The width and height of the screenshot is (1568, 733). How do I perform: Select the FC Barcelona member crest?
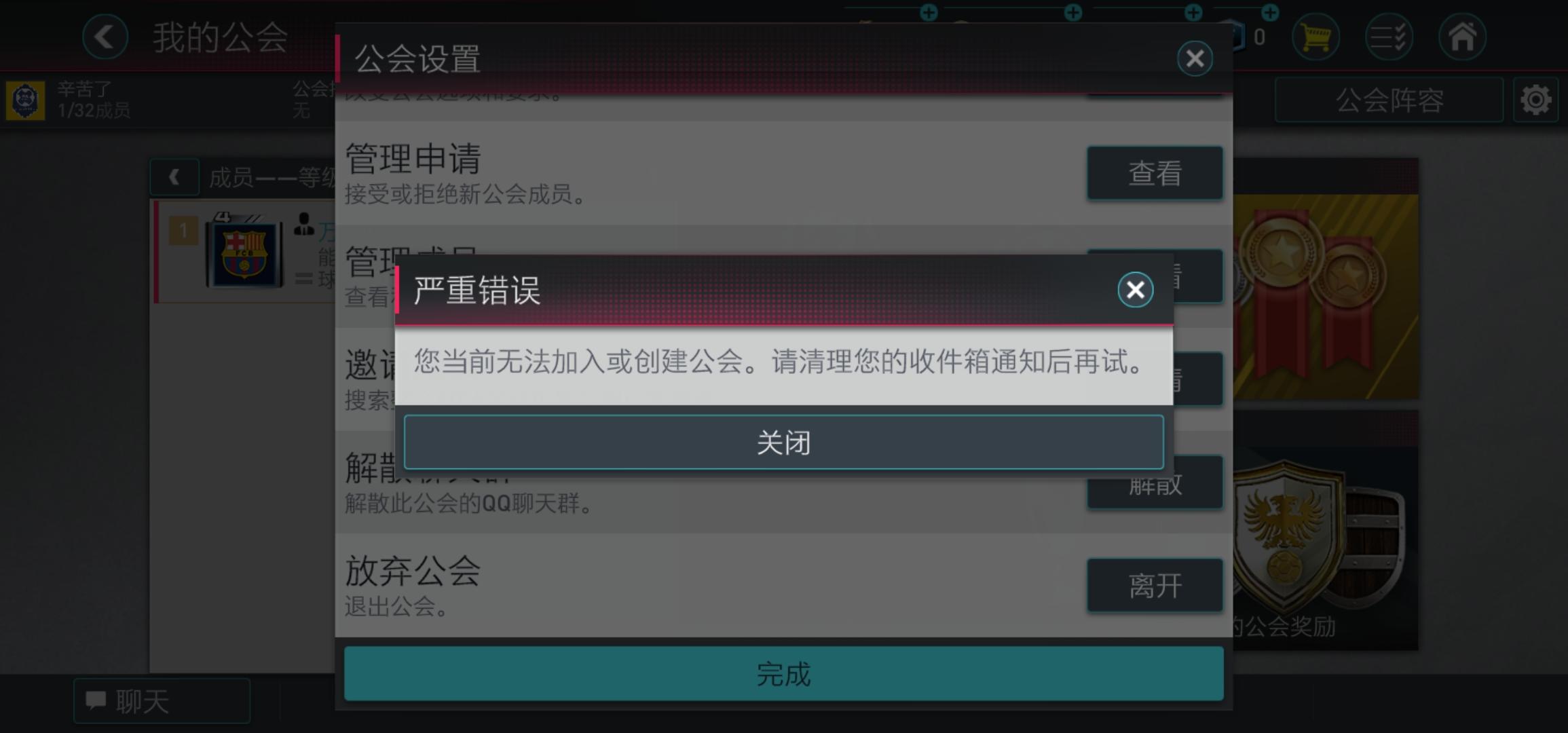coord(244,252)
